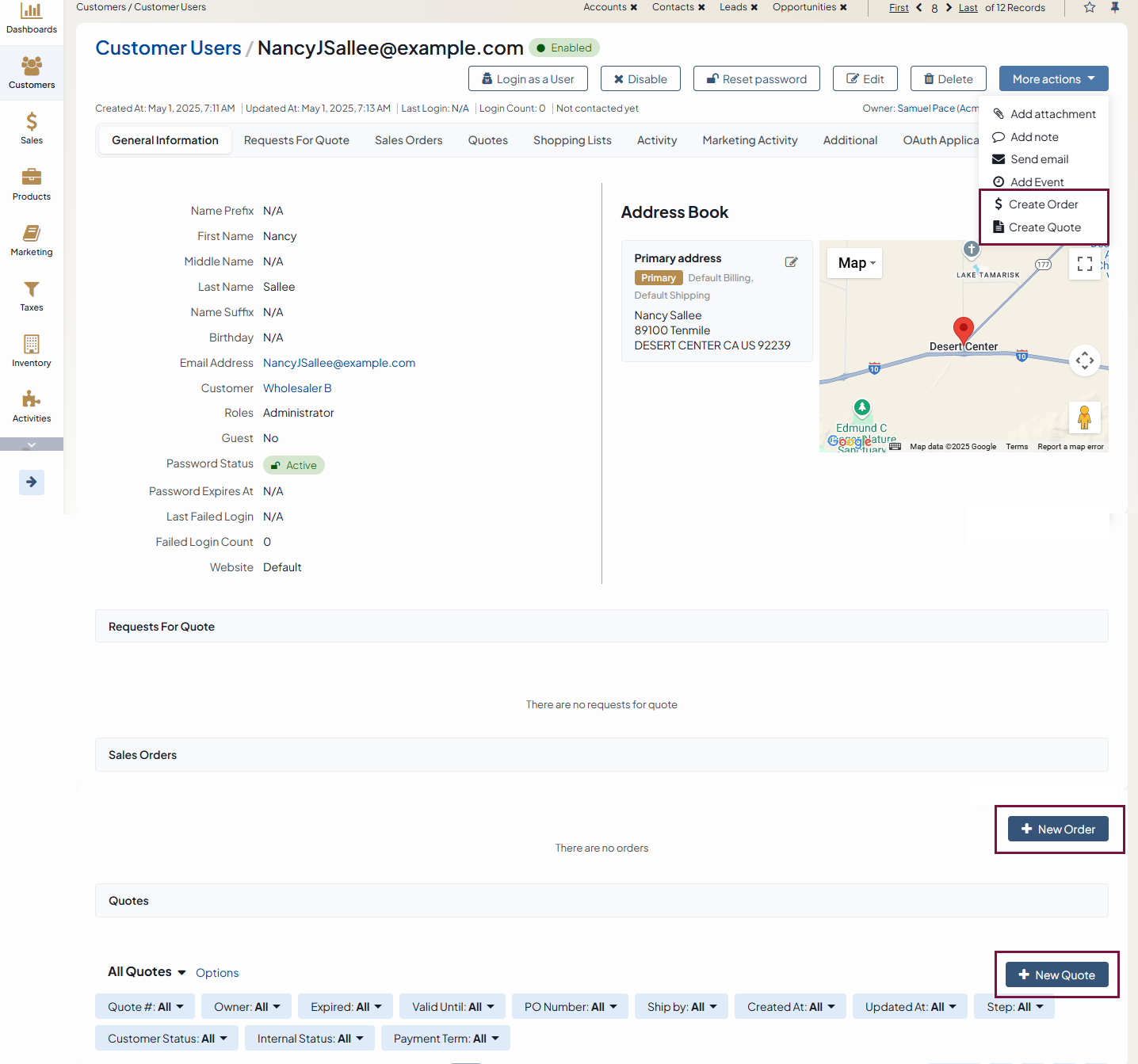Open the Marketing sidebar section
Viewport: 1138px width, 1064px height.
(31, 240)
